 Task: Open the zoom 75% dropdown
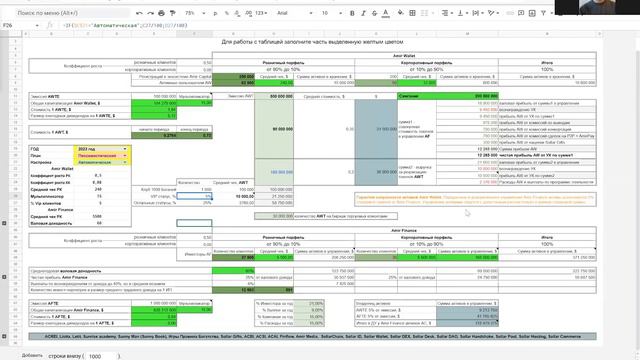click(x=195, y=13)
